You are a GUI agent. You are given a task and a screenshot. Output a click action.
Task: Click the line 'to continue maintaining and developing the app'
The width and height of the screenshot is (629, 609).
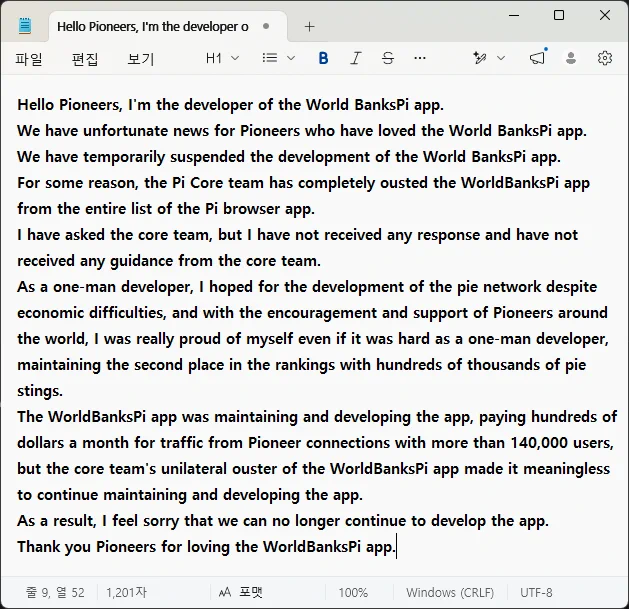(190, 495)
